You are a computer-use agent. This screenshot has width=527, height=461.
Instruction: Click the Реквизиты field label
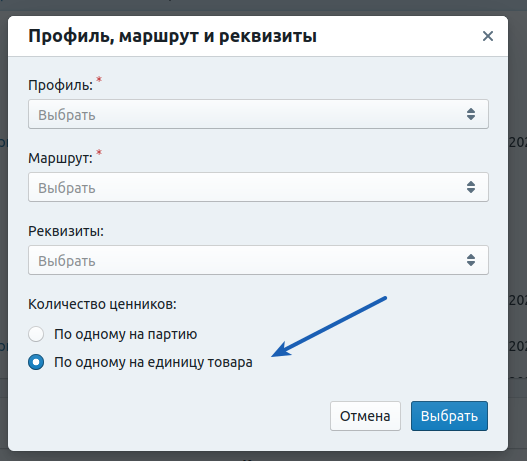click(x=66, y=231)
